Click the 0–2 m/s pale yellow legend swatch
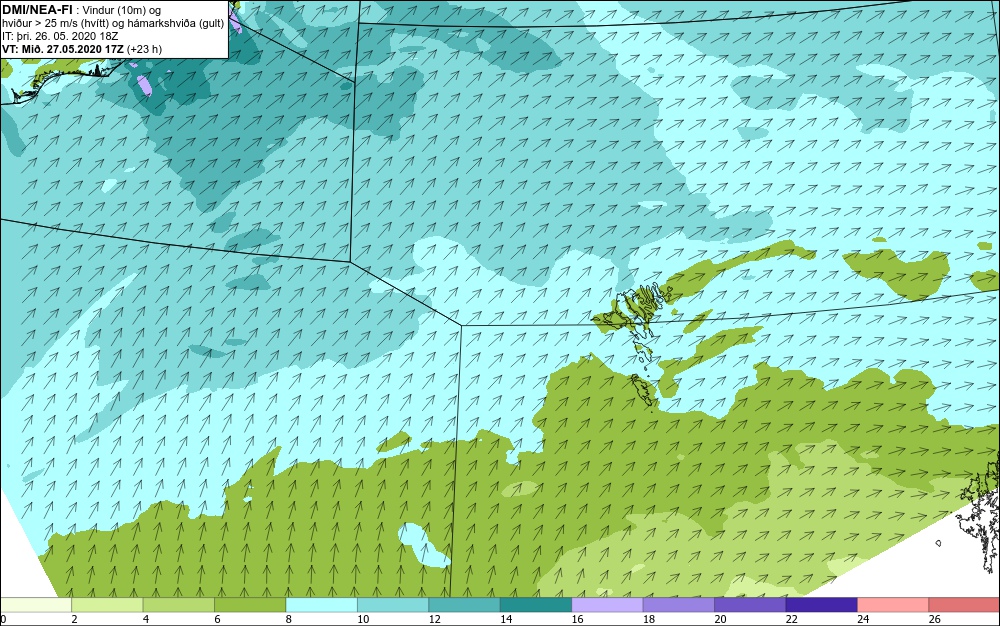The width and height of the screenshot is (1000, 626). pyautogui.click(x=36, y=605)
